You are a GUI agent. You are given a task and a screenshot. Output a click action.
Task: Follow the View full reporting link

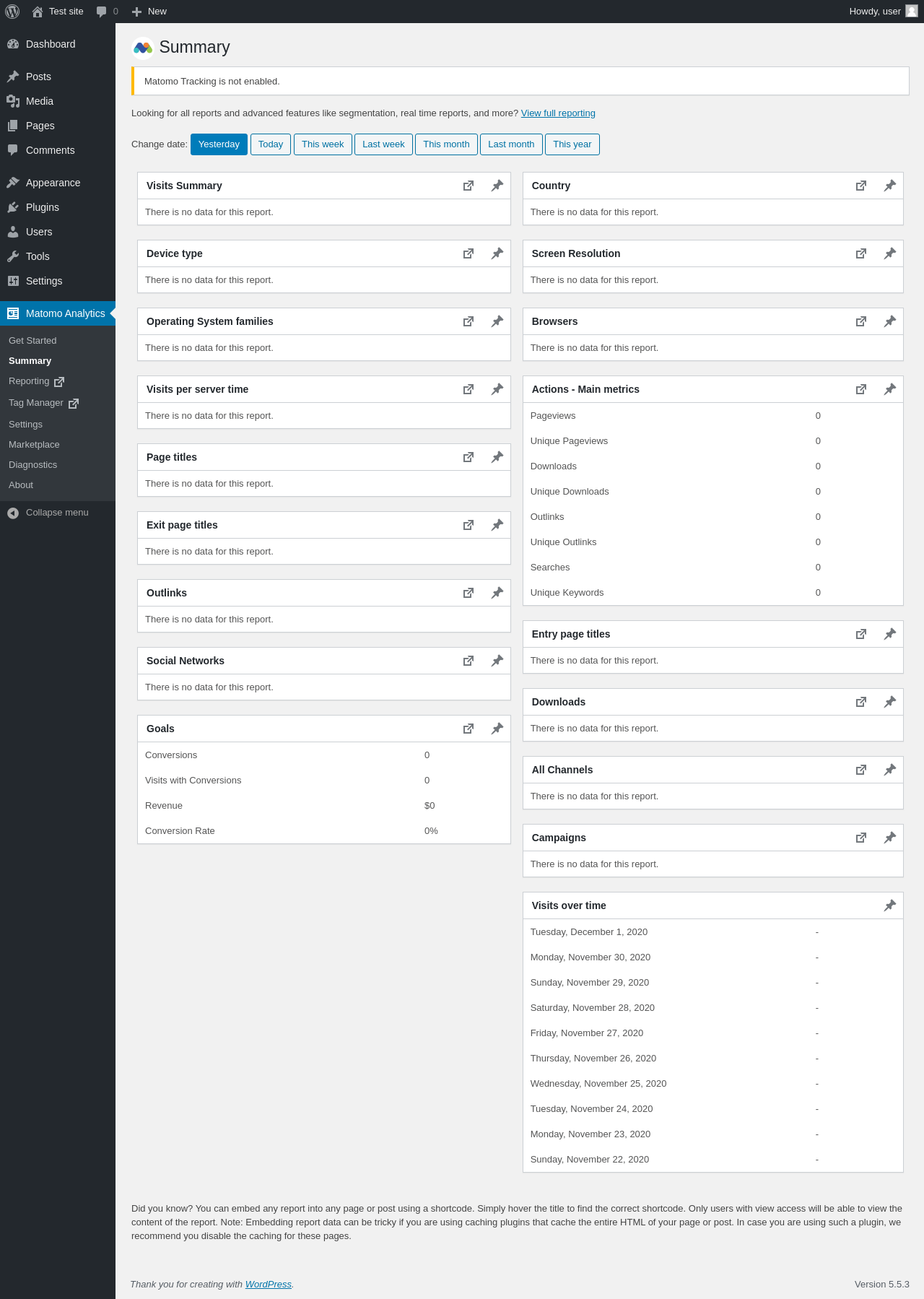click(558, 113)
